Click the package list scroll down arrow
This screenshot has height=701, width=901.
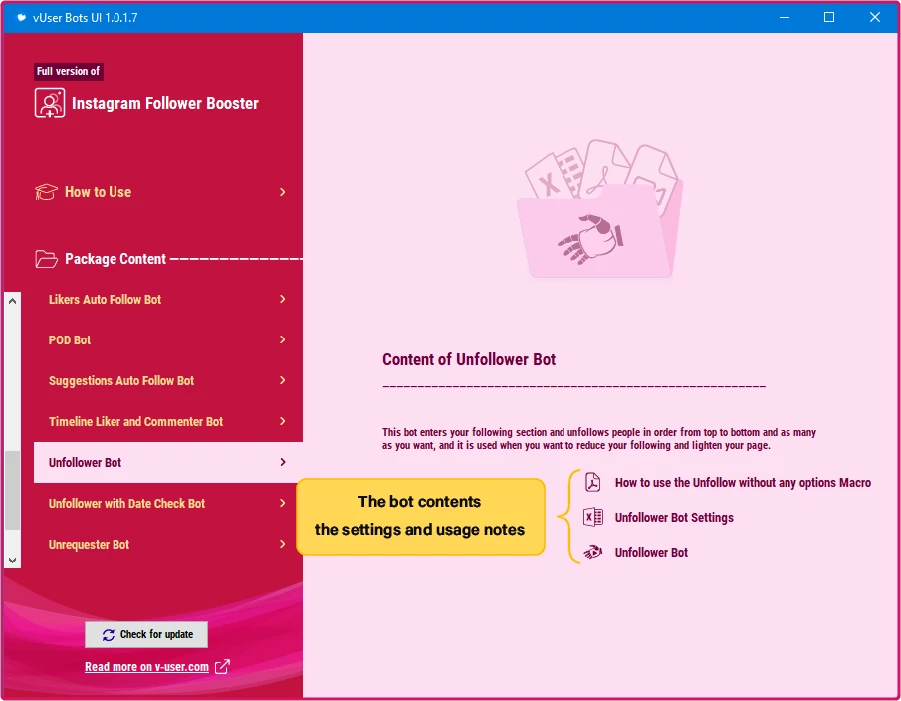coord(13,560)
